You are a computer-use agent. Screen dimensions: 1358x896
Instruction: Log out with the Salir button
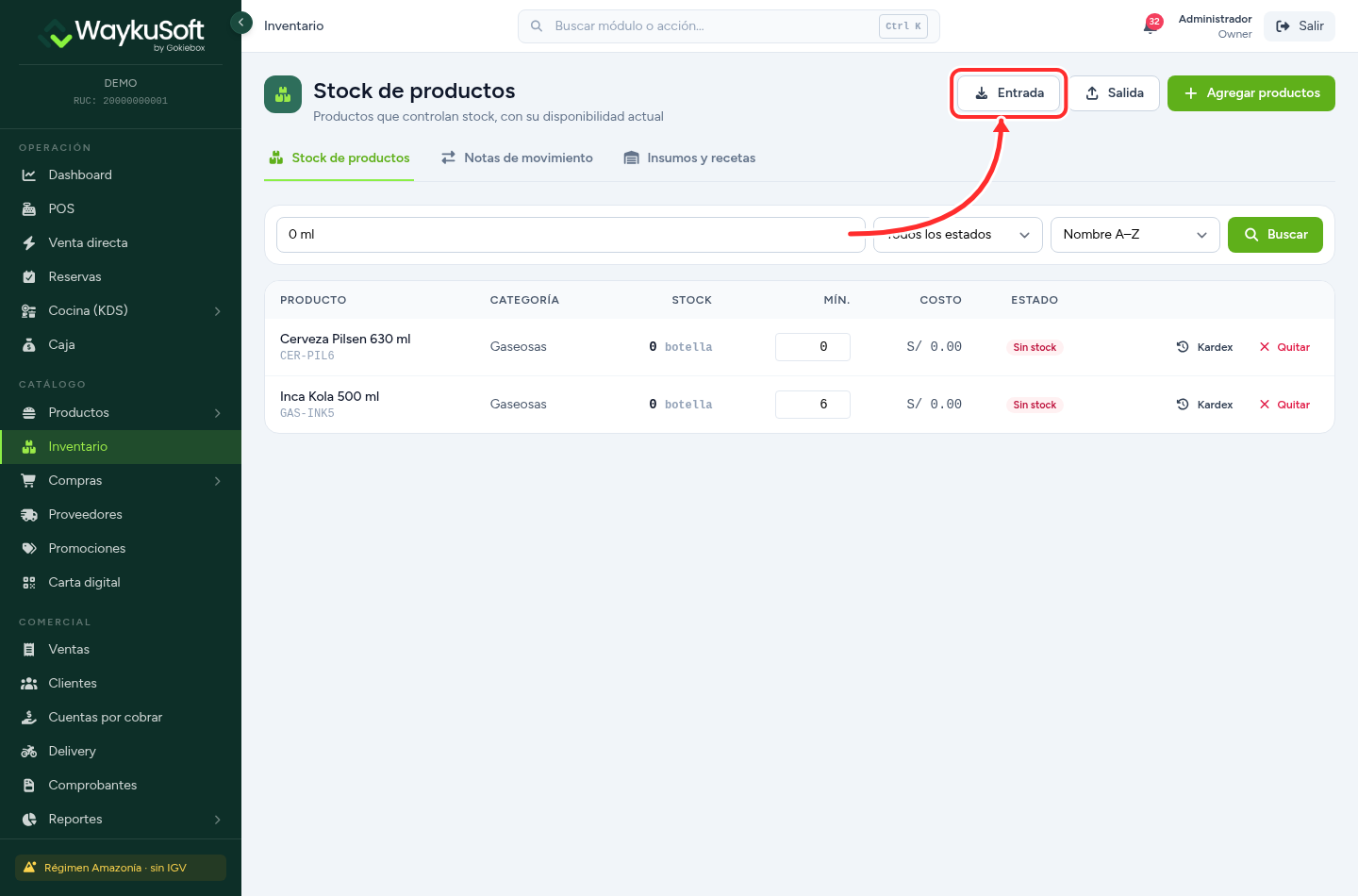coord(1300,26)
